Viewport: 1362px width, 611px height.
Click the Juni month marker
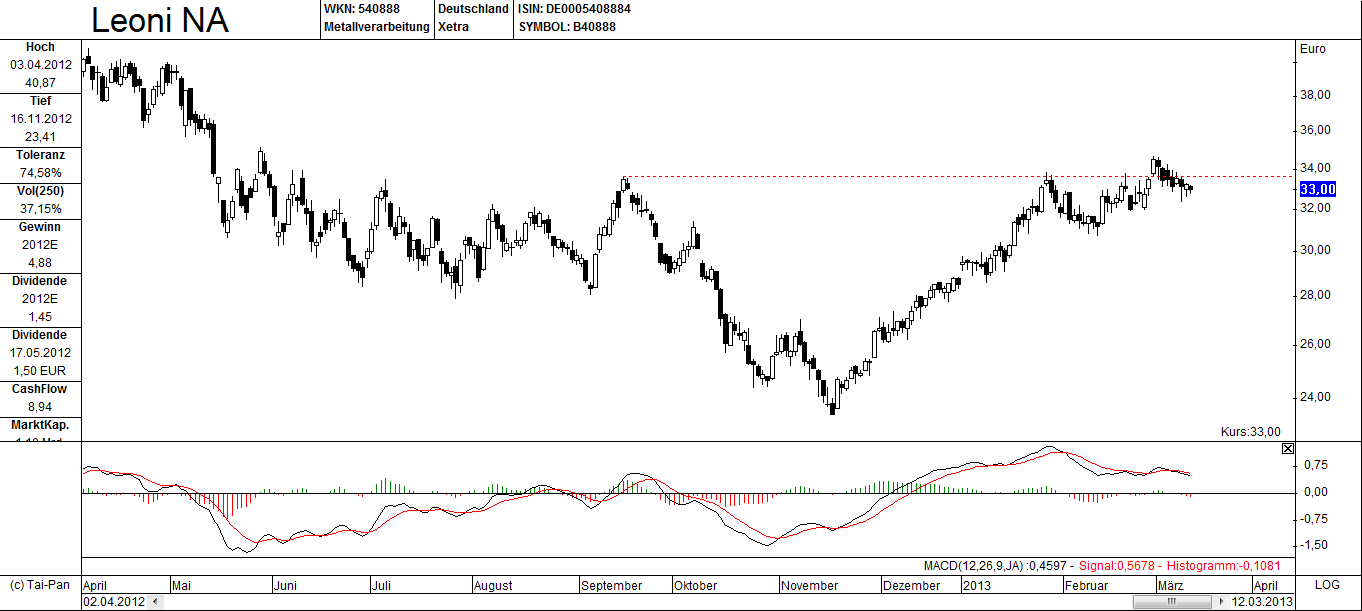click(285, 586)
